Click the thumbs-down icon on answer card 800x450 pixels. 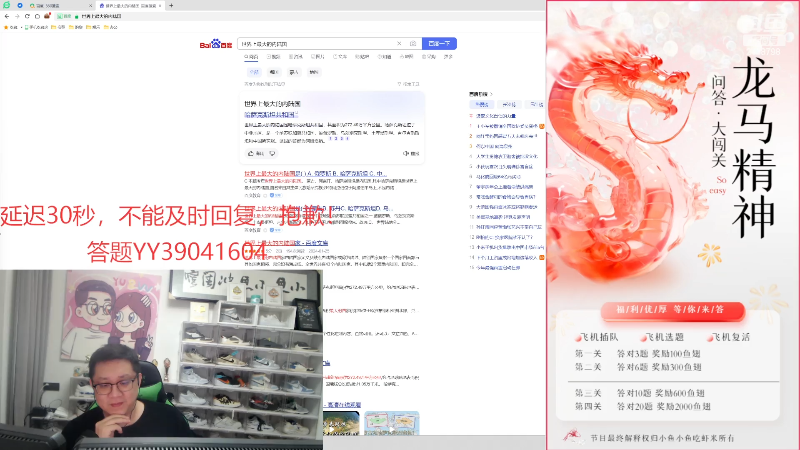pos(272,154)
